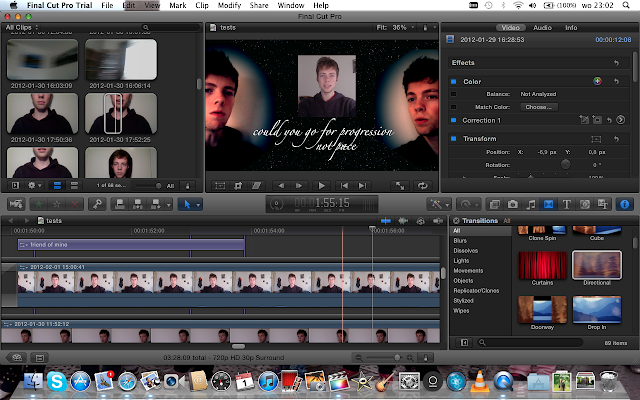Click the Color wheel badge icon
The height and width of the screenshot is (400, 640).
pyautogui.click(x=597, y=81)
